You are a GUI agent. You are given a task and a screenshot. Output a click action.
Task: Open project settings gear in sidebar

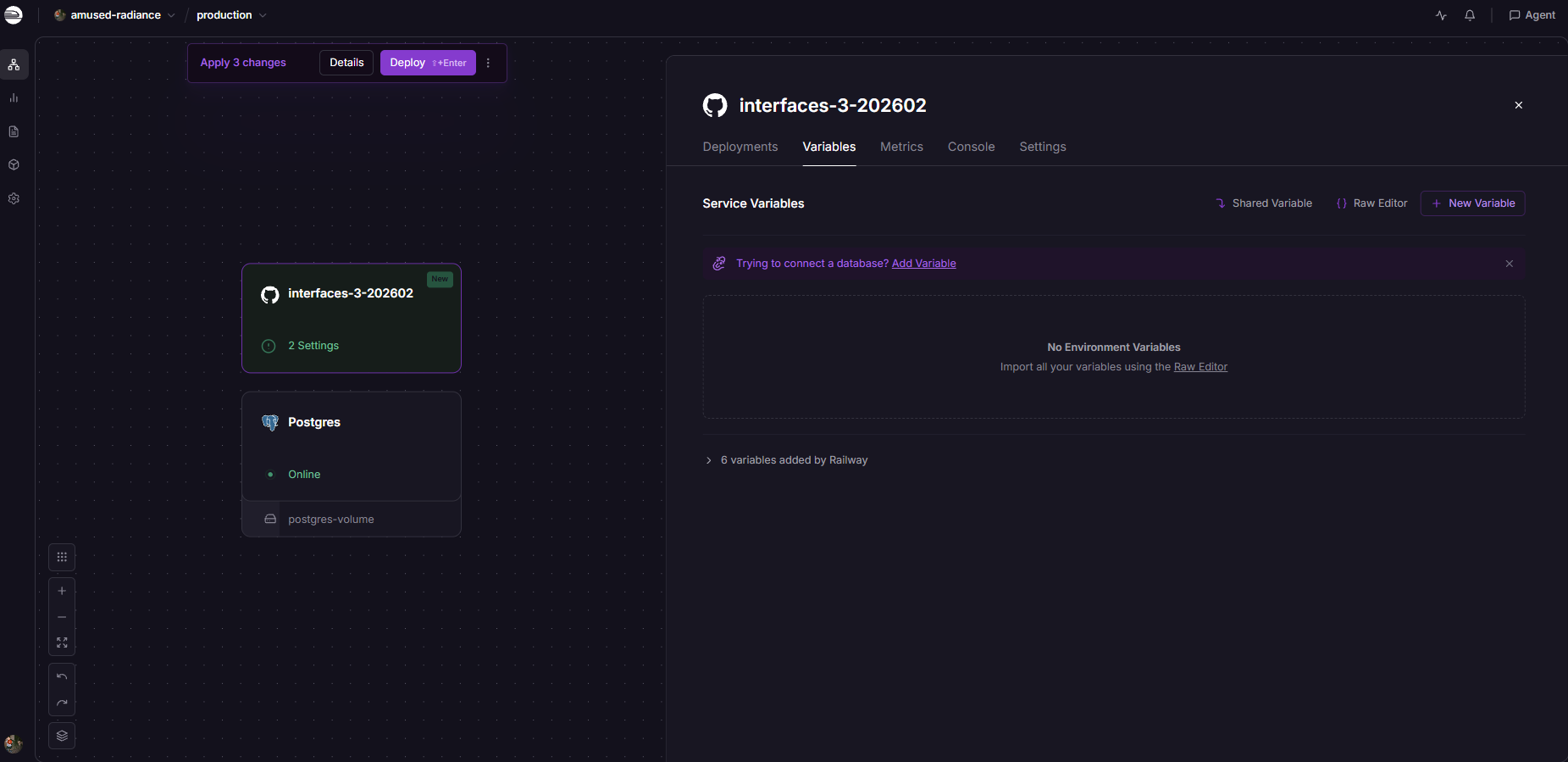(x=14, y=198)
